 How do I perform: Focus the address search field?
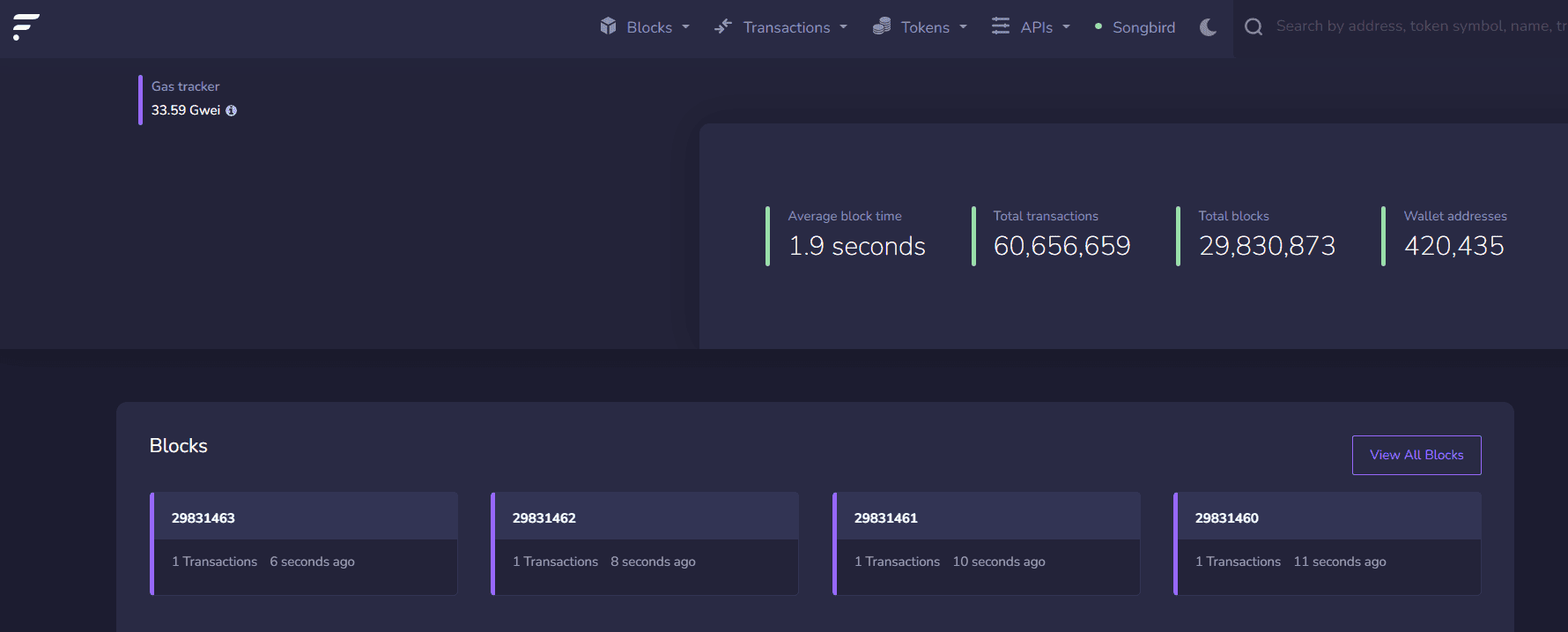(x=1420, y=26)
